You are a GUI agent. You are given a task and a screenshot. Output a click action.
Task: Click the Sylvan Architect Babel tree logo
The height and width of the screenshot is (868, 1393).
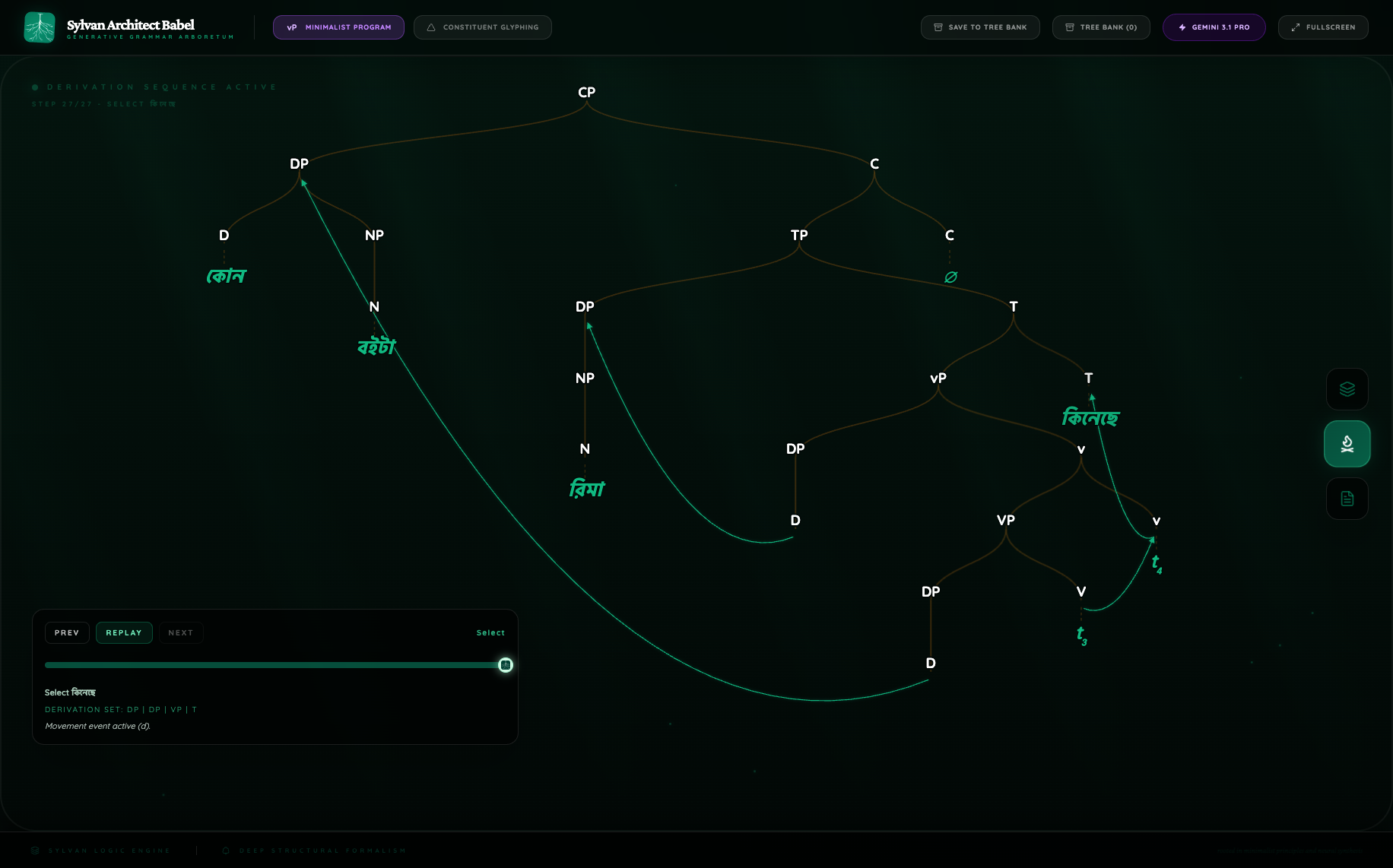(40, 27)
